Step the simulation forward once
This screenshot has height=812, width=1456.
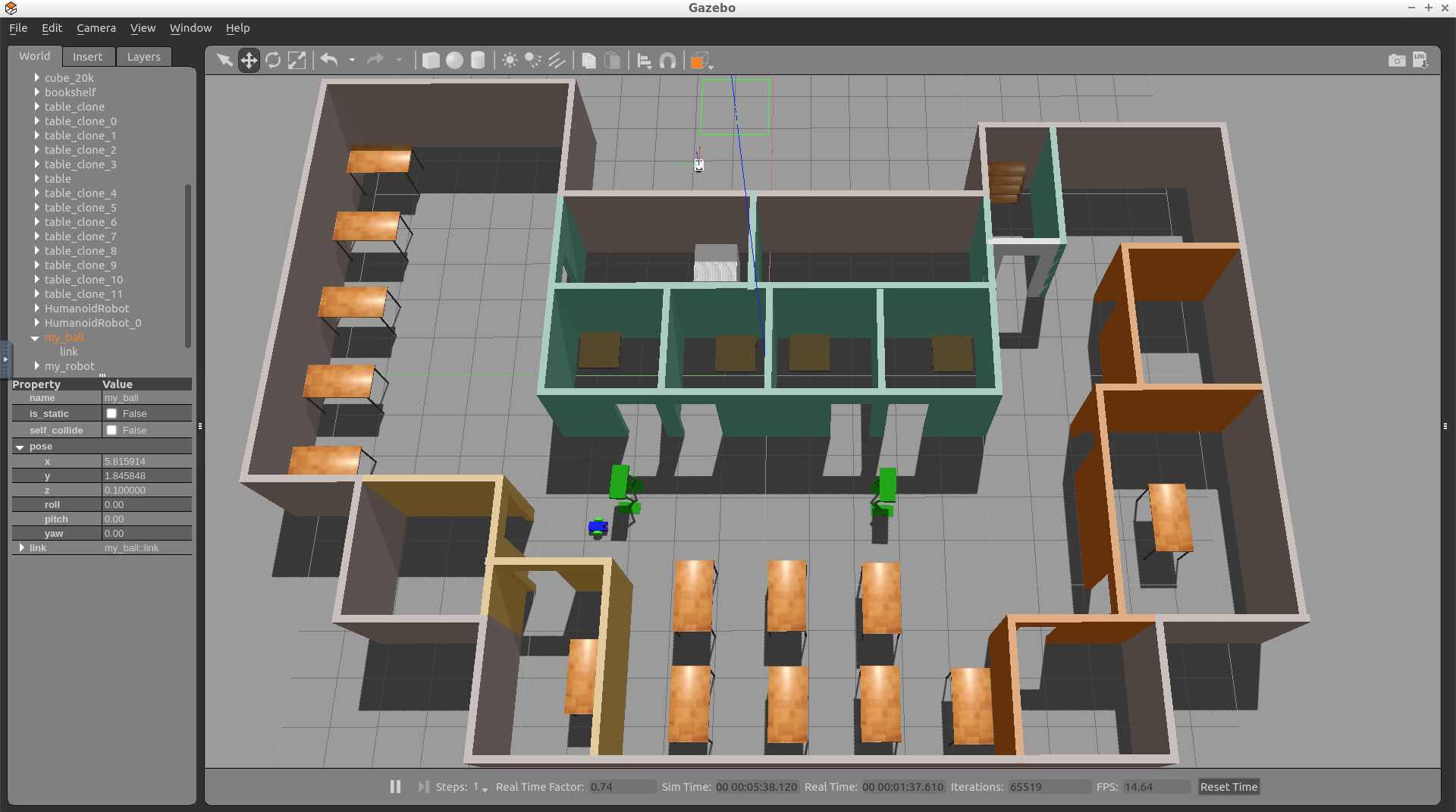(x=423, y=787)
